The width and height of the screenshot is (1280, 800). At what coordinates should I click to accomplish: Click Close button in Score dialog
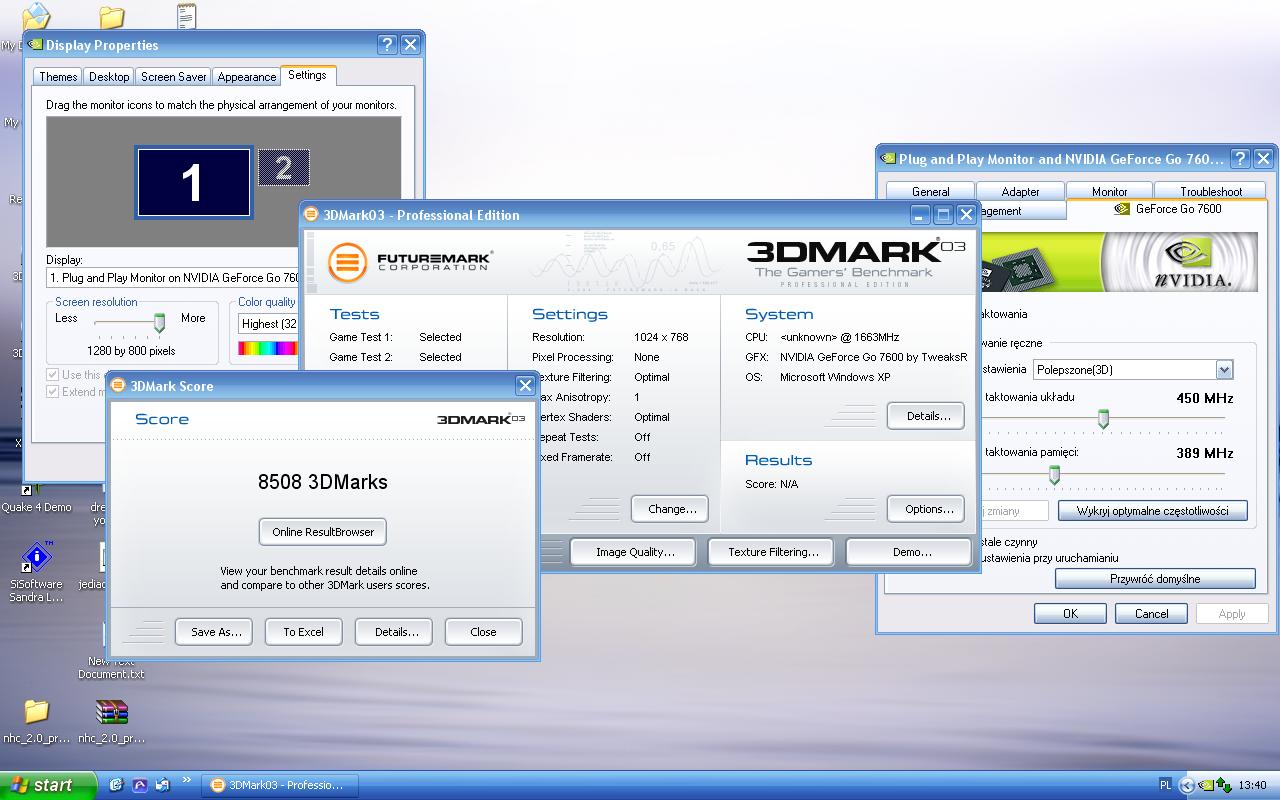click(483, 632)
